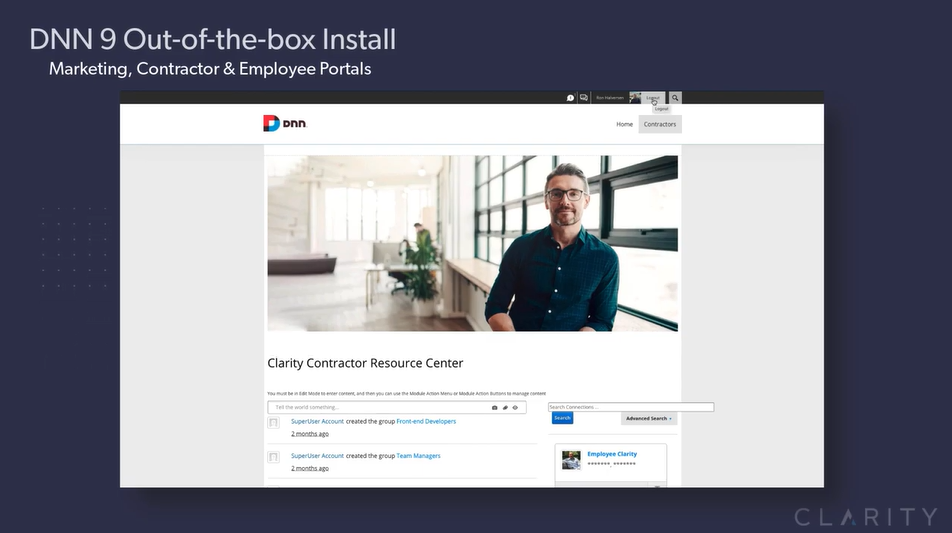The image size is (952, 533).
Task: Click the search magnifier icon in top bar
Action: point(675,98)
